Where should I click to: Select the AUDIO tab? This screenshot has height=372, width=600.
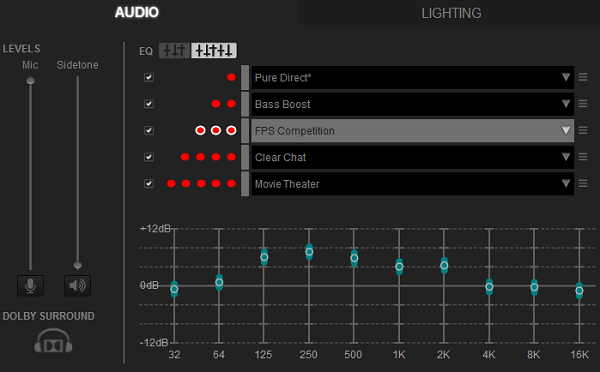(x=137, y=12)
